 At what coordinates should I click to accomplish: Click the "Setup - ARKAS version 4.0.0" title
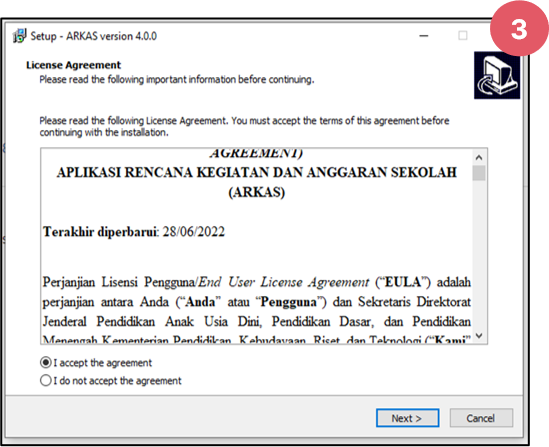[x=93, y=36]
